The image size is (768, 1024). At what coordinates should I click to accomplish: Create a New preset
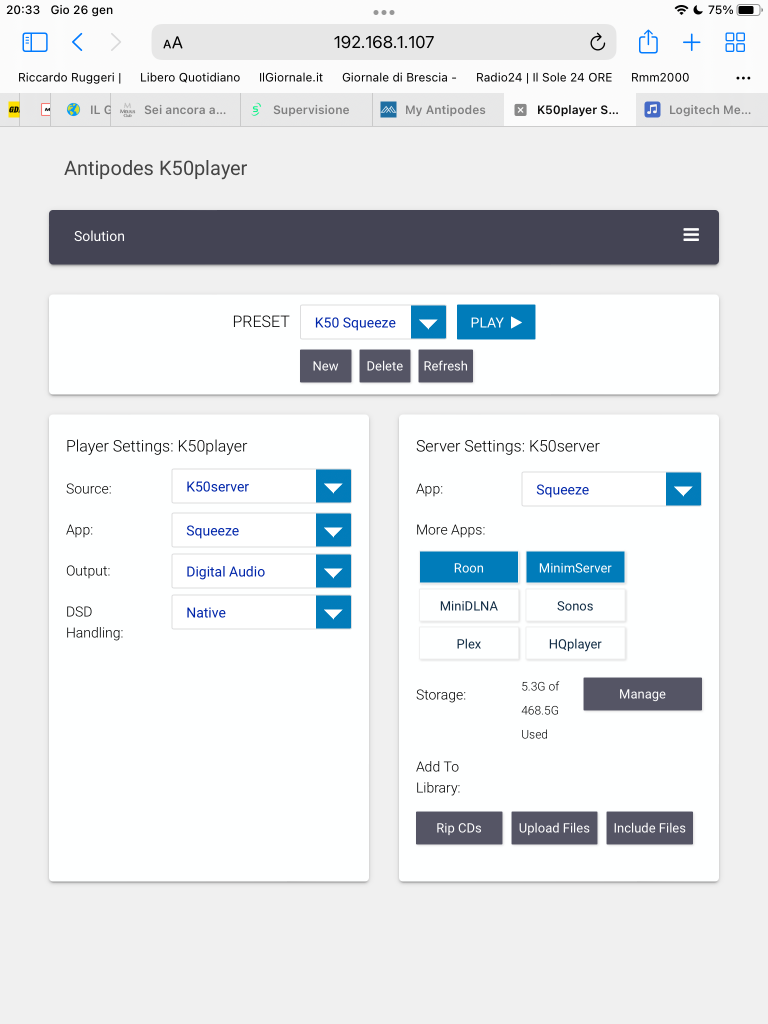pos(325,366)
